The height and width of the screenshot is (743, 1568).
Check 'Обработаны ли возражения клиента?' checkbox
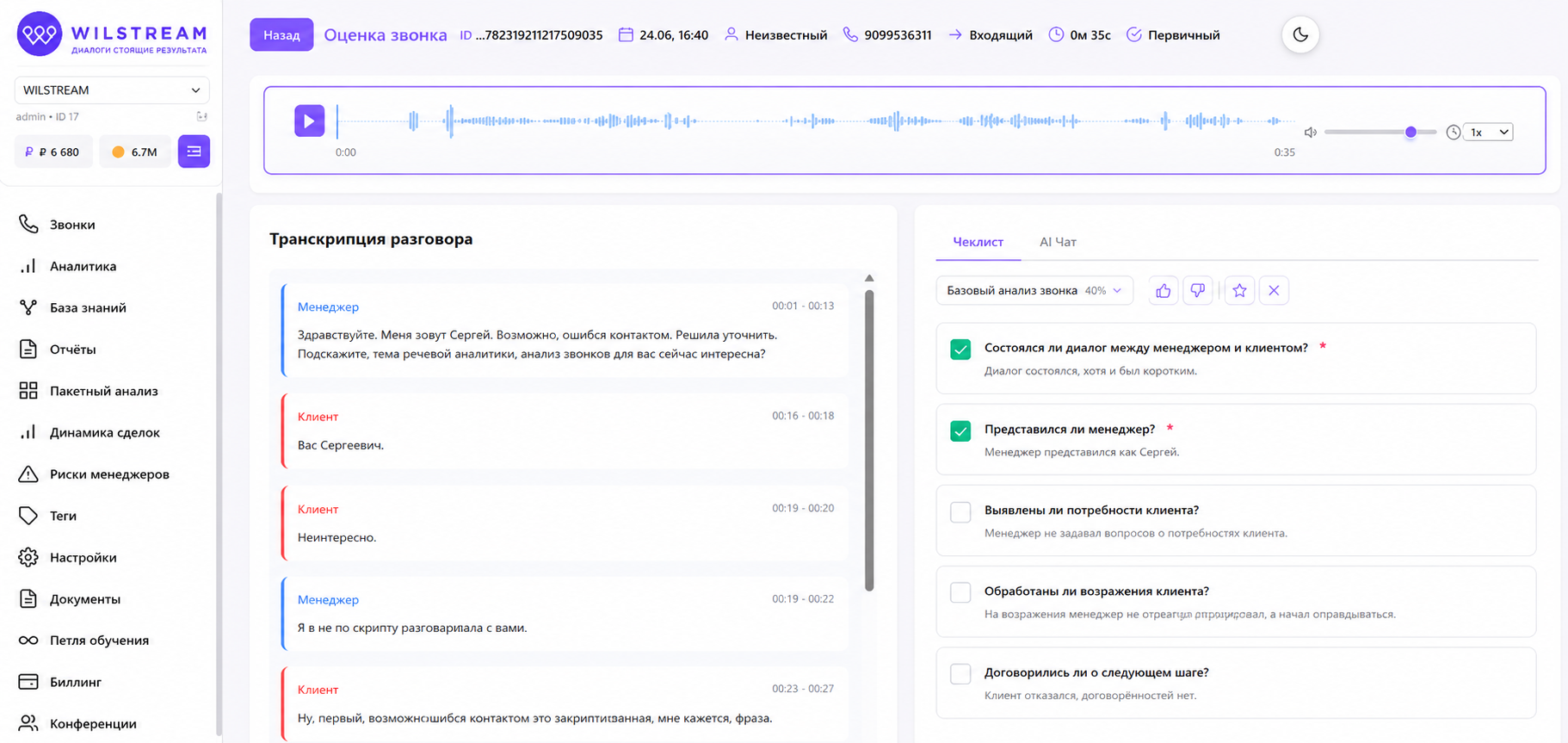pos(960,592)
